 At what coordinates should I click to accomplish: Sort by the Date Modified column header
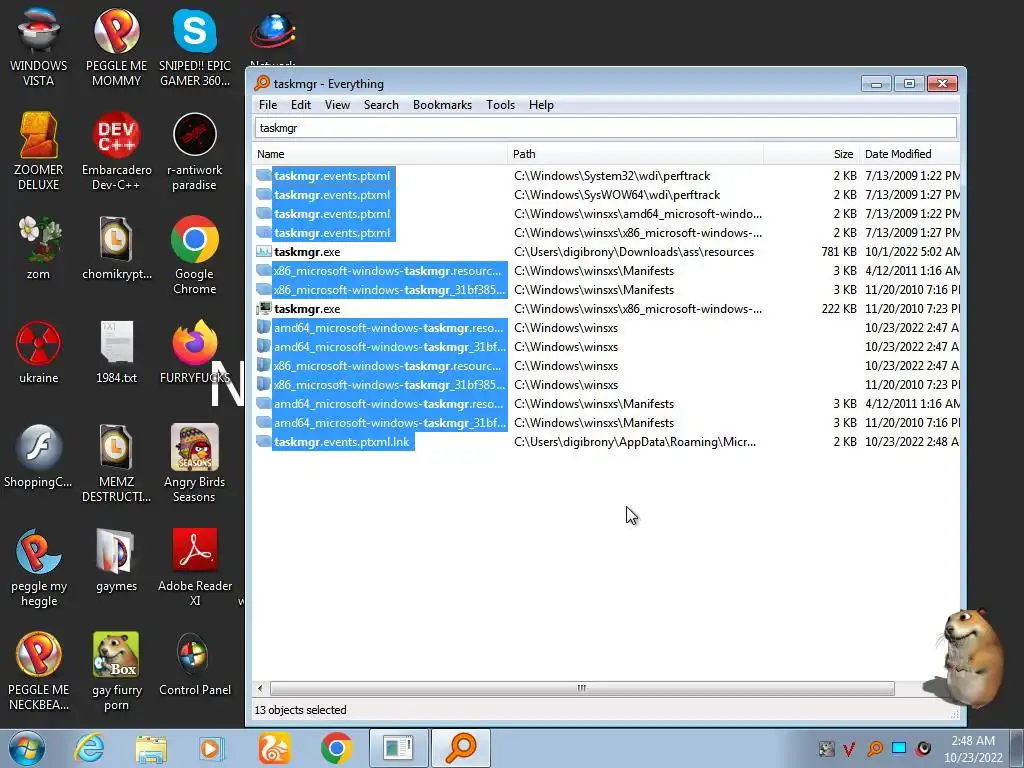point(910,154)
